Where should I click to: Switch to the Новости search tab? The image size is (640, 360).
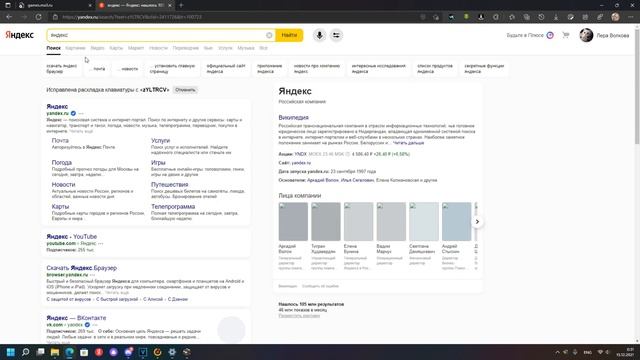pyautogui.click(x=158, y=48)
